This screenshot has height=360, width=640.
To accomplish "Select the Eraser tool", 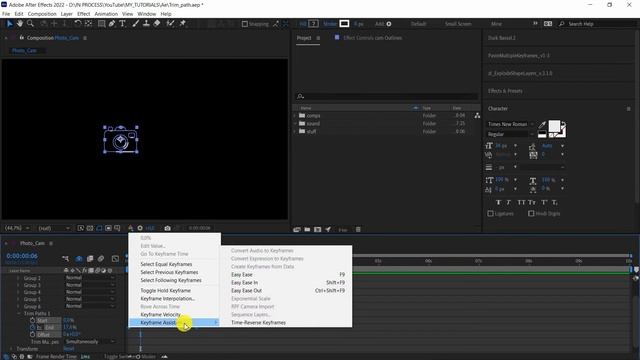I will click(157, 24).
